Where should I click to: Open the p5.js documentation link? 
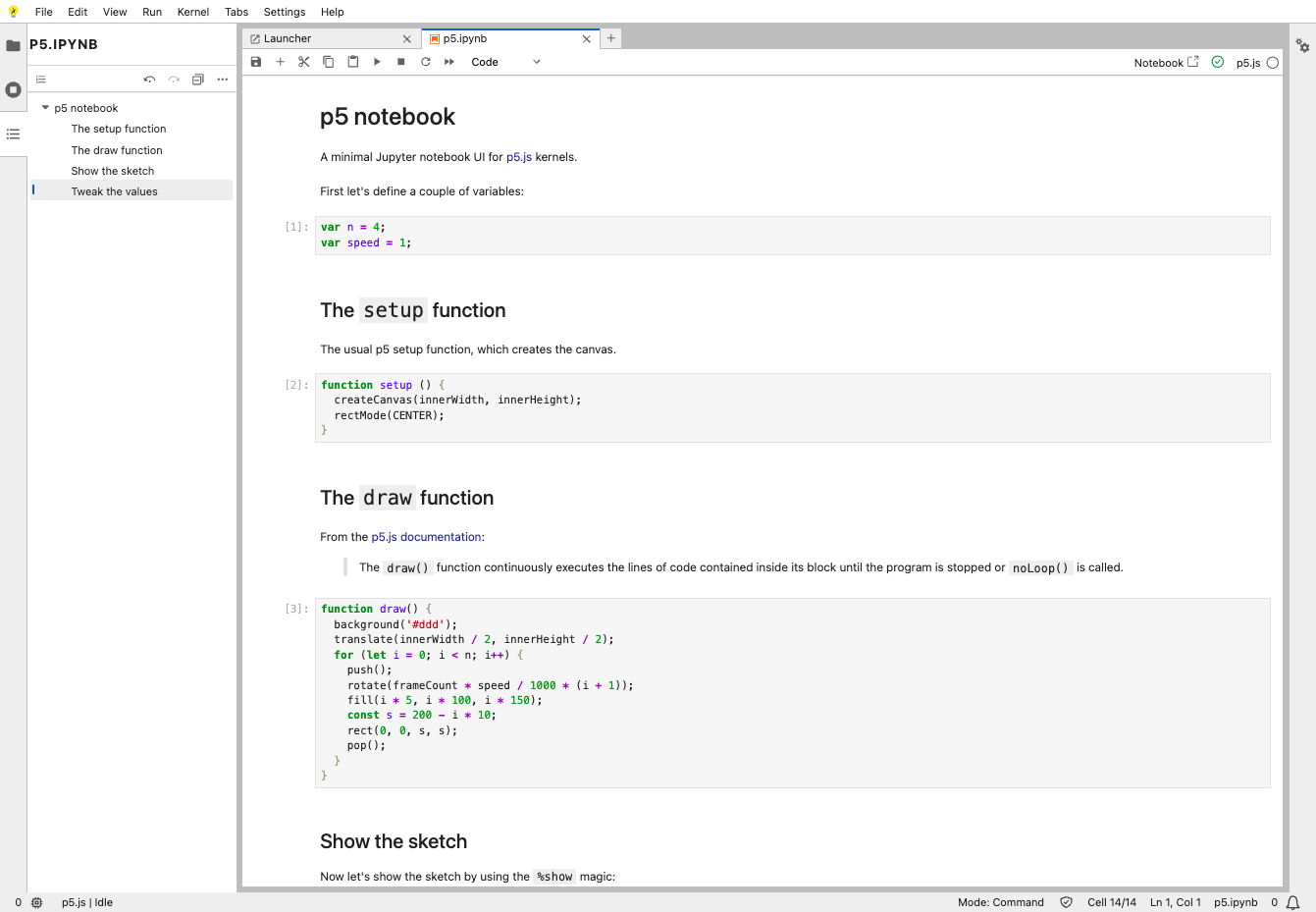point(426,537)
